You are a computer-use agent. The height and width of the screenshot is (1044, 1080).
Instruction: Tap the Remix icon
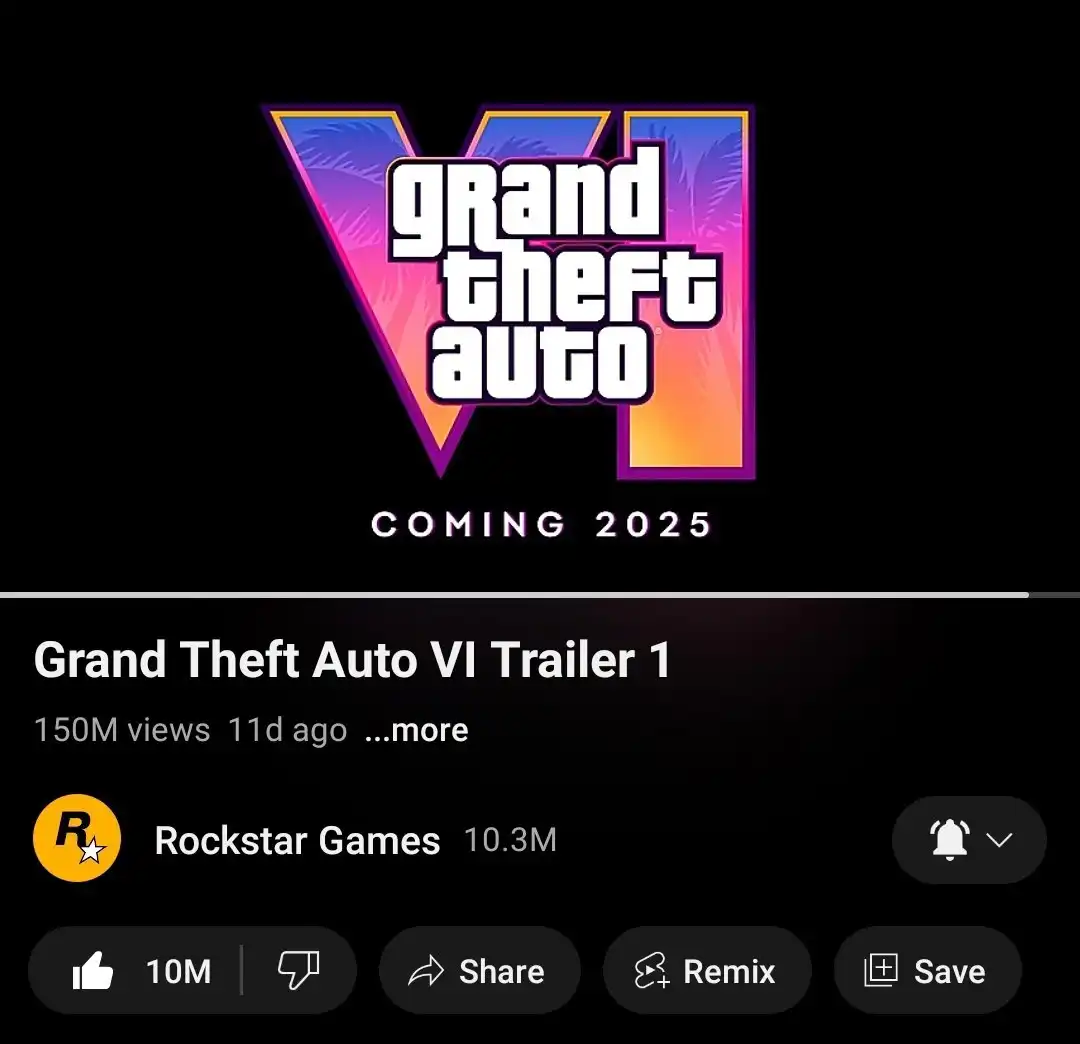(x=651, y=971)
